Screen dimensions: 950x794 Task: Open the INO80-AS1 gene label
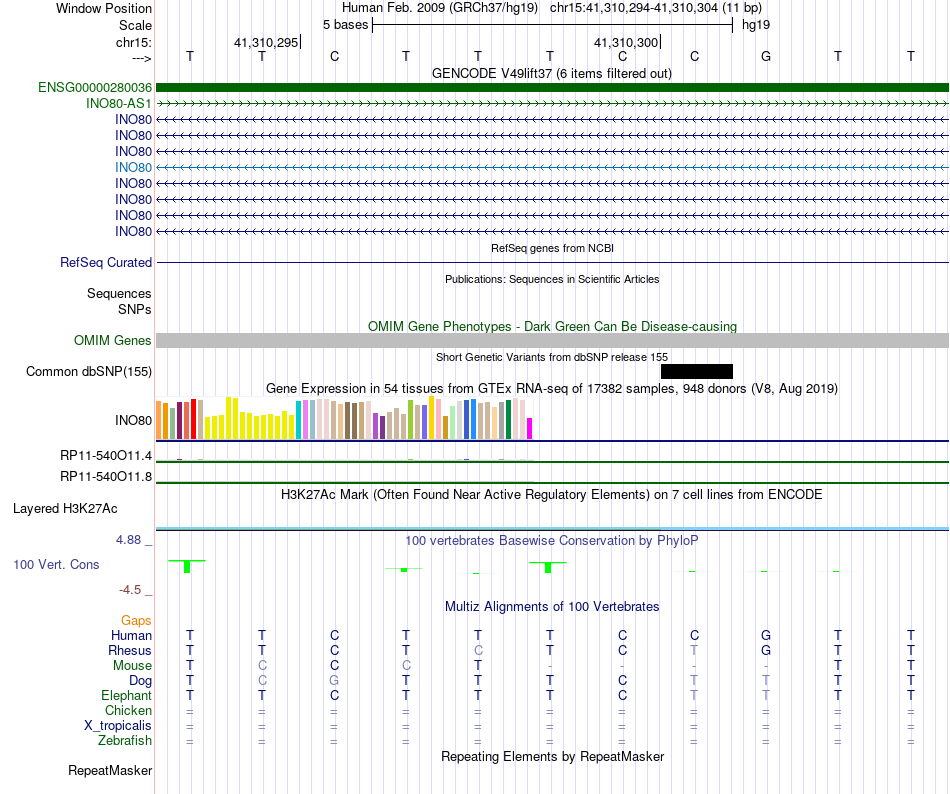point(119,103)
